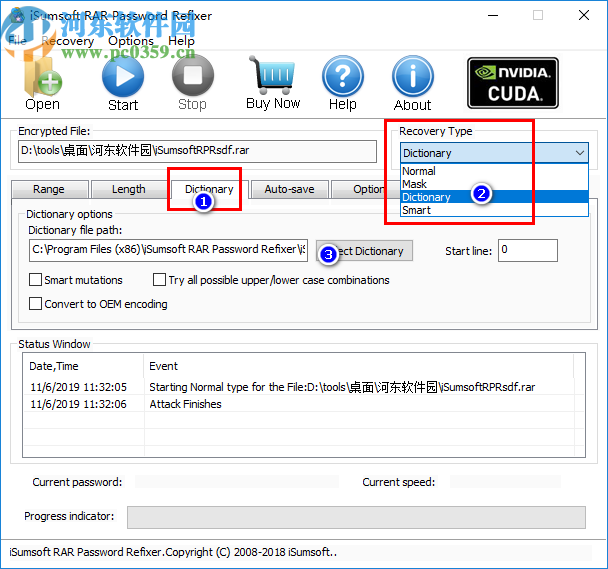The width and height of the screenshot is (608, 569).
Task: Click the Current password value field
Action: pos(237,482)
